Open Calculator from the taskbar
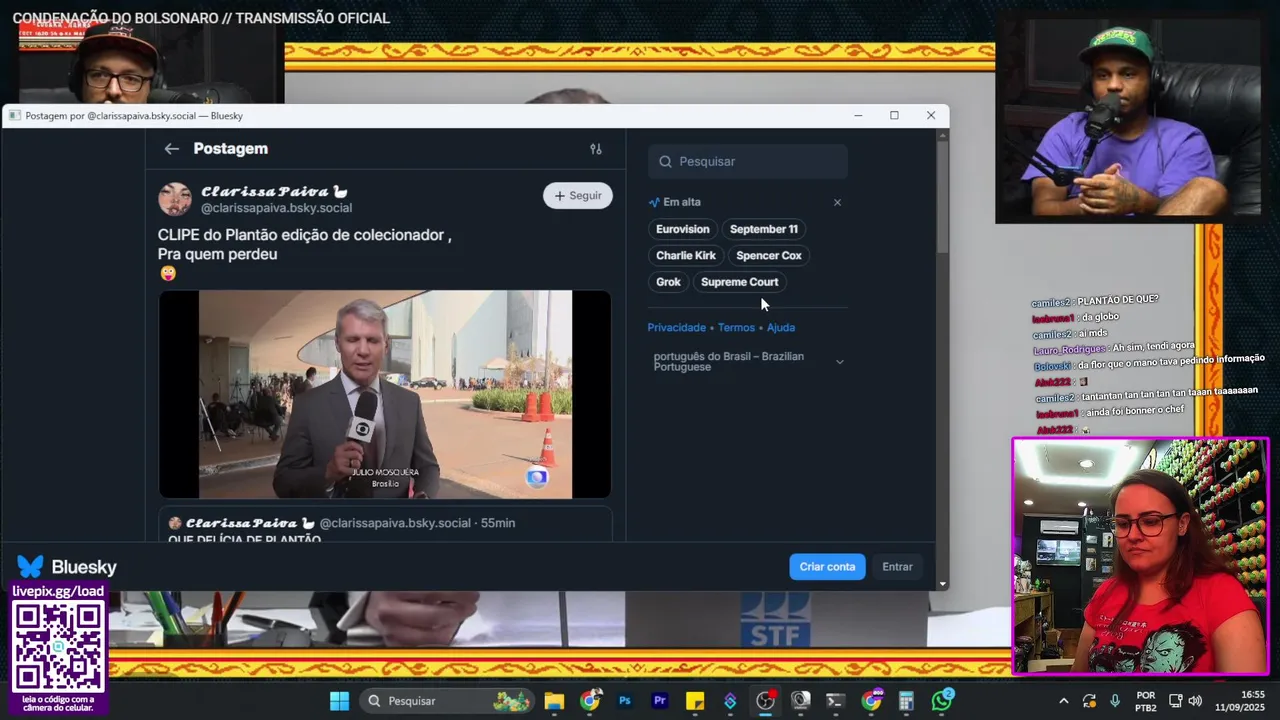Viewport: 1280px width, 720px height. pos(906,701)
